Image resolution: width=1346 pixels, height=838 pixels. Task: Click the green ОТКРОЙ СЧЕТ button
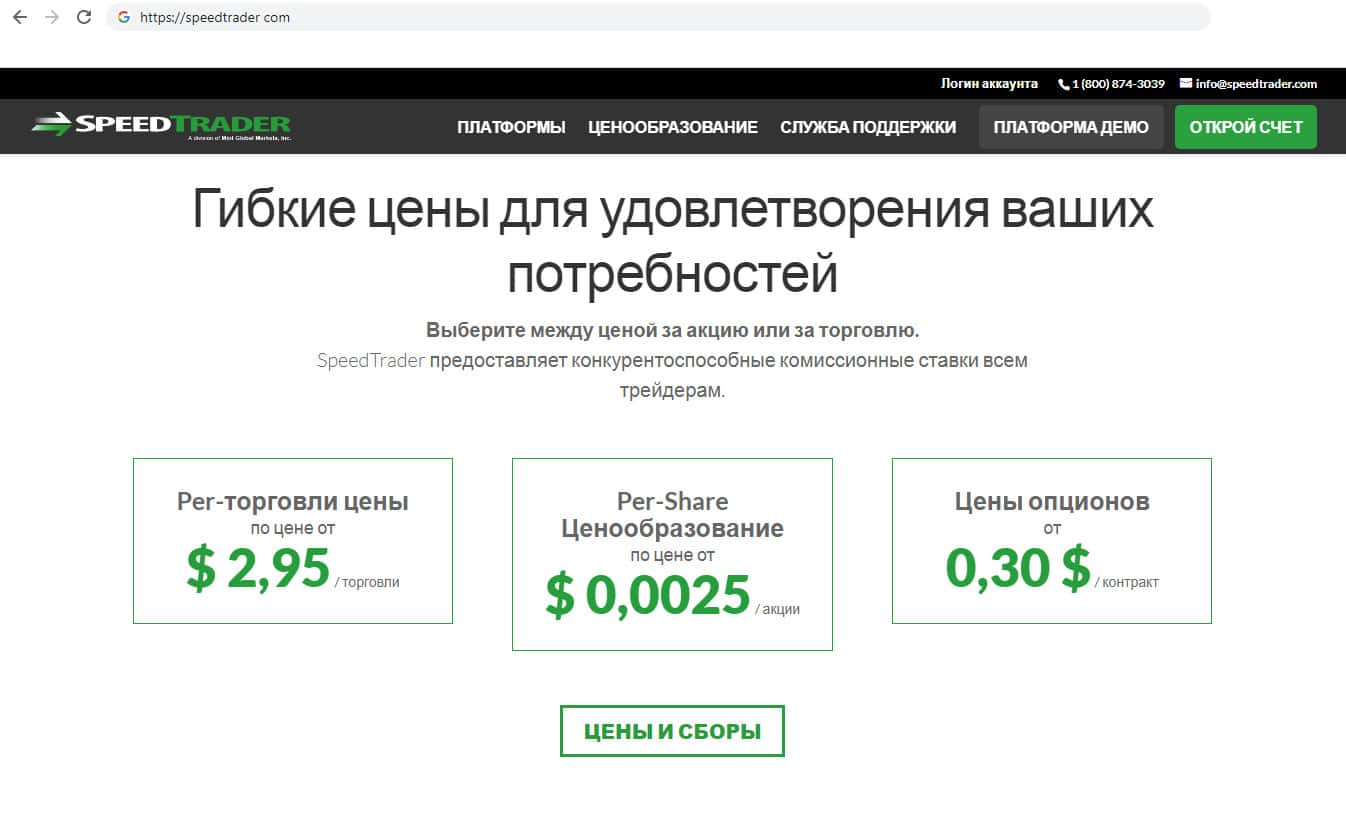click(x=1246, y=127)
